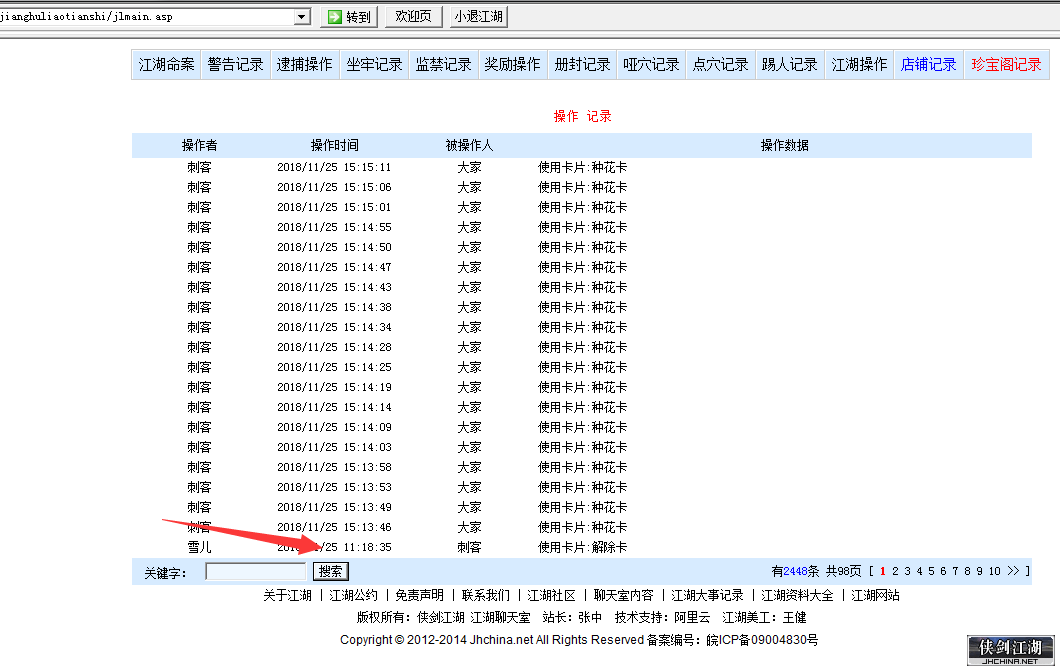Click the 被操作人 column header

(x=469, y=145)
